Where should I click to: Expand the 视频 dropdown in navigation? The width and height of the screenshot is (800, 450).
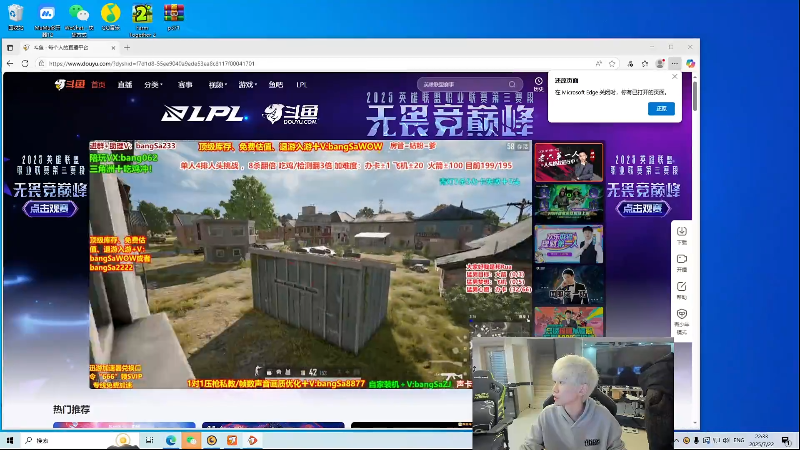217,85
